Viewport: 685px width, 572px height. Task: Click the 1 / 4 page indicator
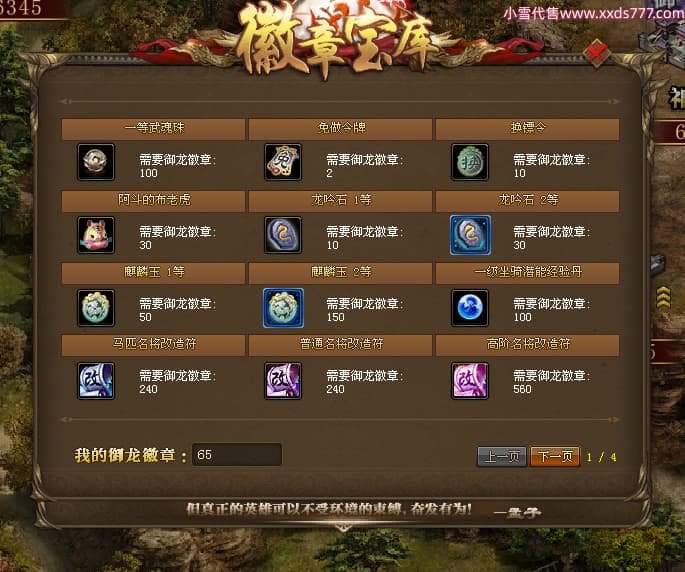click(602, 458)
